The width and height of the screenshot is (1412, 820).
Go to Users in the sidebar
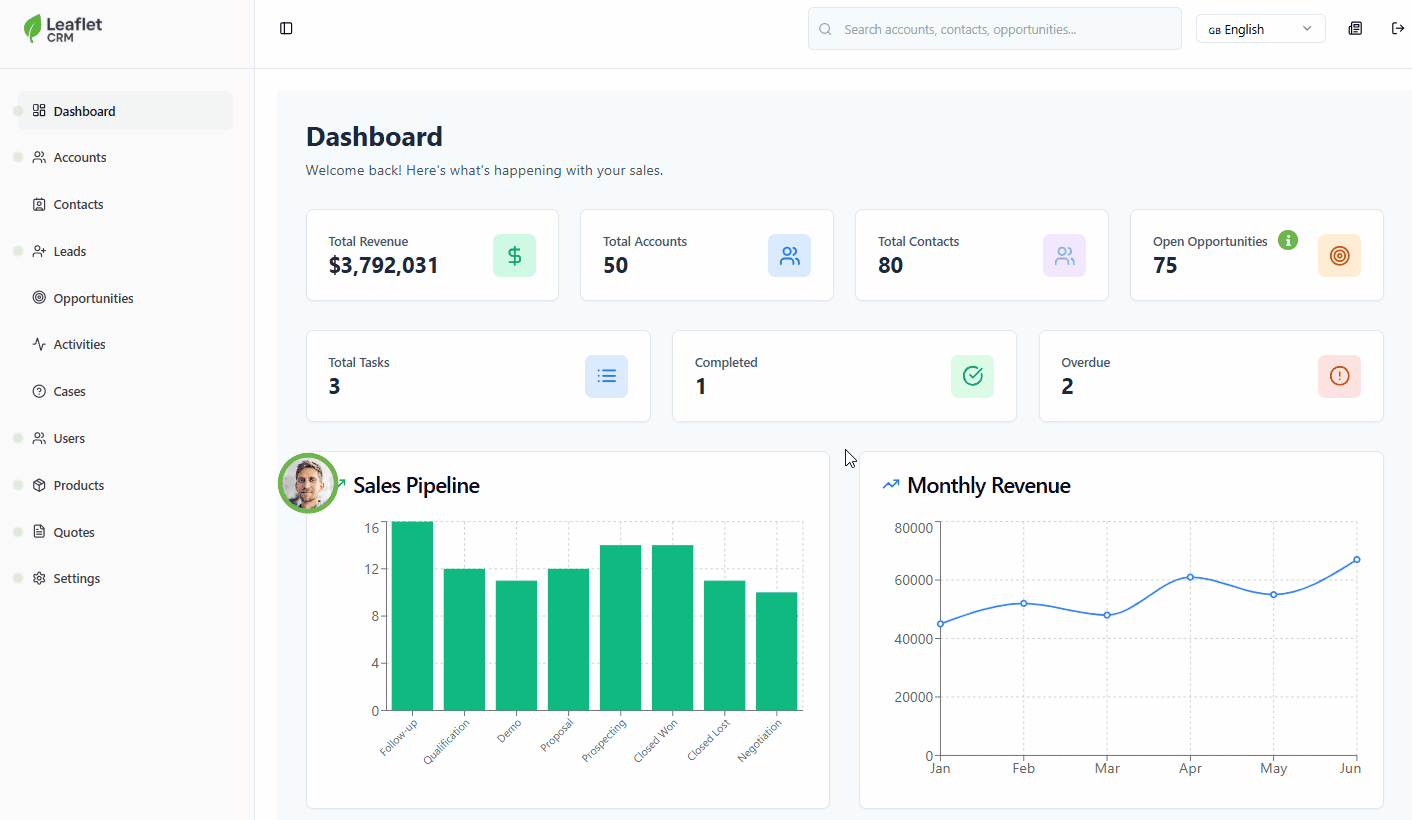tap(125, 438)
